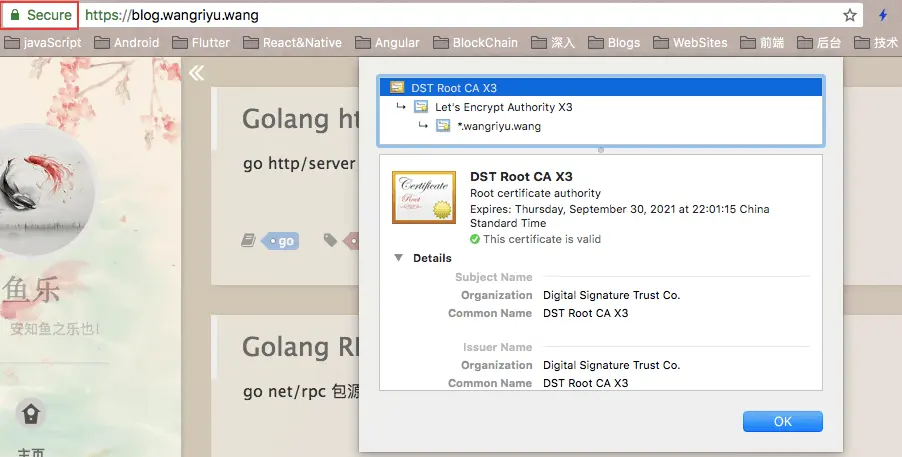Viewport: 902px width, 457px height.
Task: Click the category book icon beside go
Action: (248, 240)
